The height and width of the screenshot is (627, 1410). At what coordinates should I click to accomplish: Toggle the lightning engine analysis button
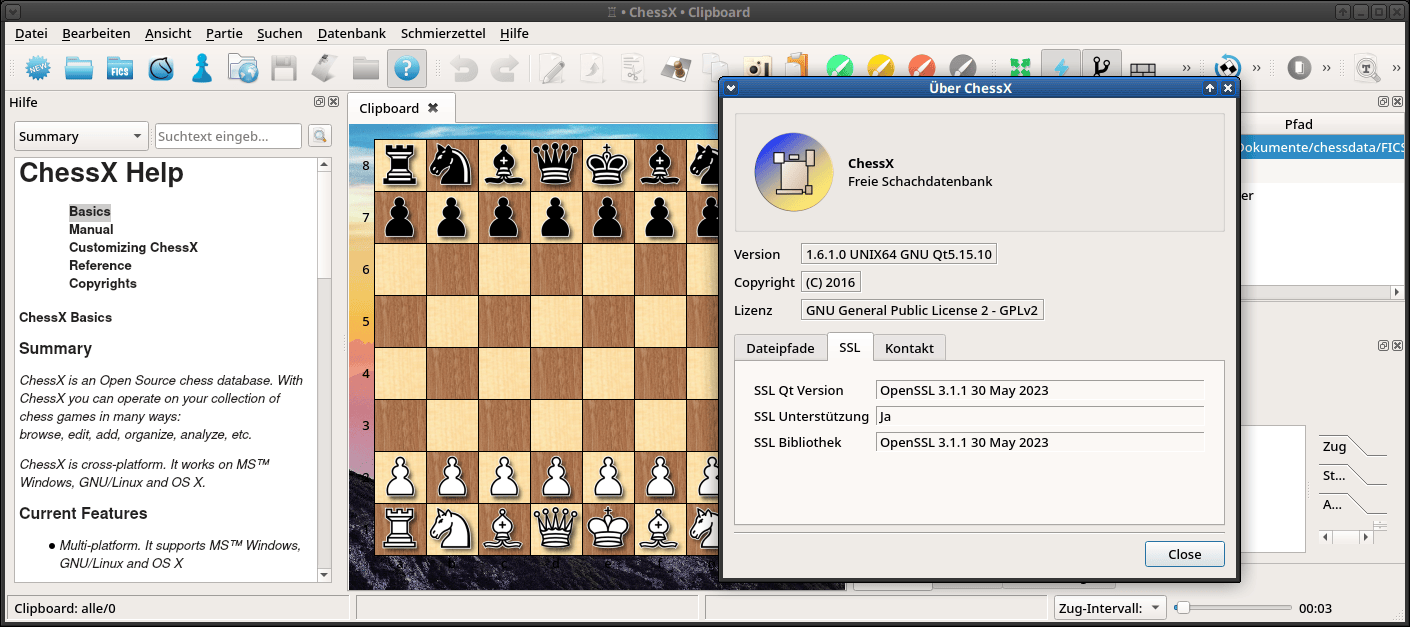tap(1060, 66)
